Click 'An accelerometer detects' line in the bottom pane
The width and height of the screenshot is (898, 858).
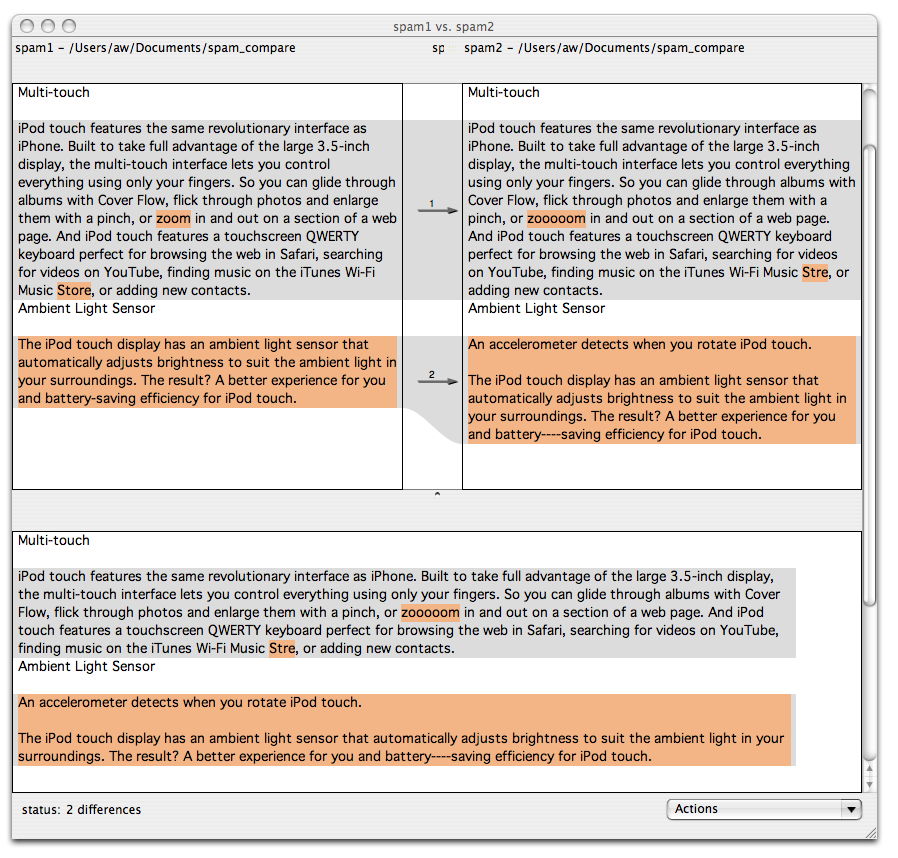pos(190,702)
